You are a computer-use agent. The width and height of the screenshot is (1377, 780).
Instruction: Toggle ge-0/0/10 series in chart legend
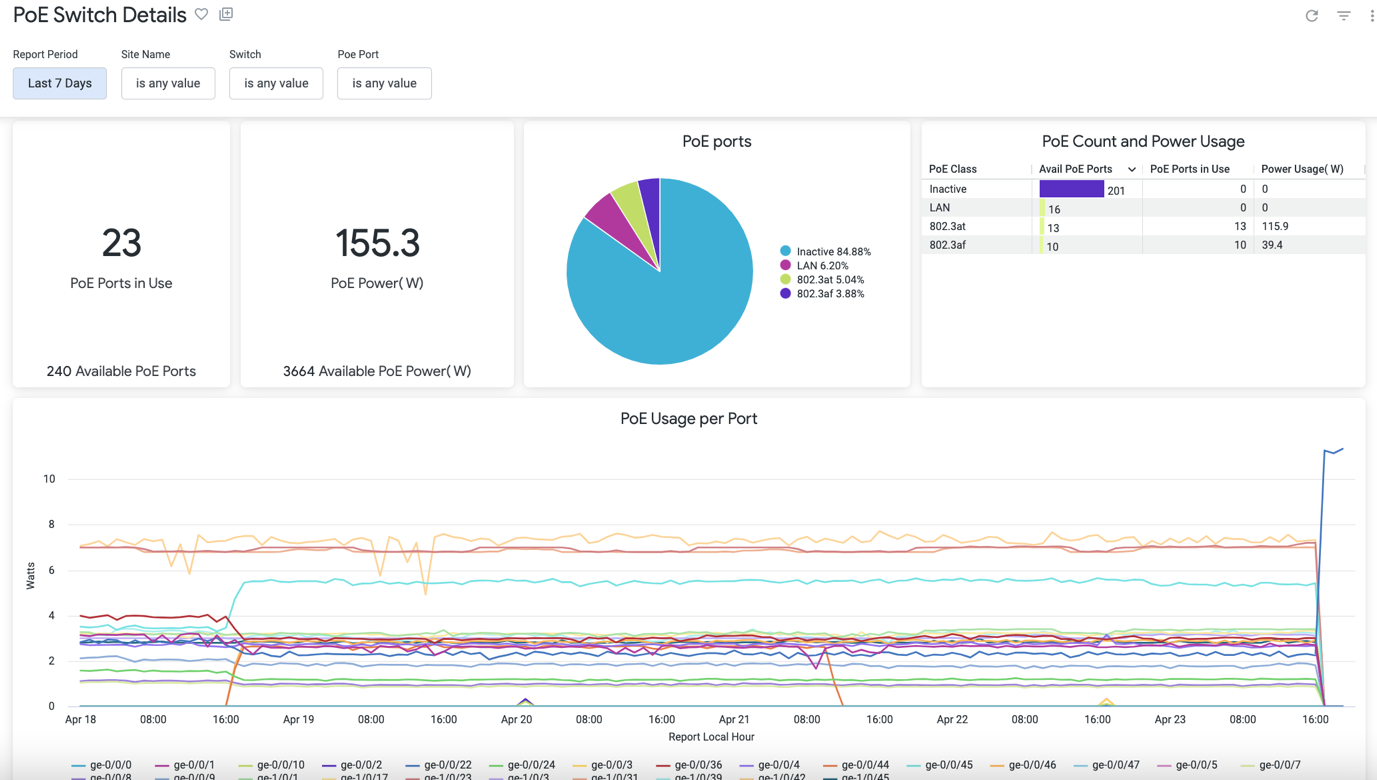pyautogui.click(x=271, y=765)
